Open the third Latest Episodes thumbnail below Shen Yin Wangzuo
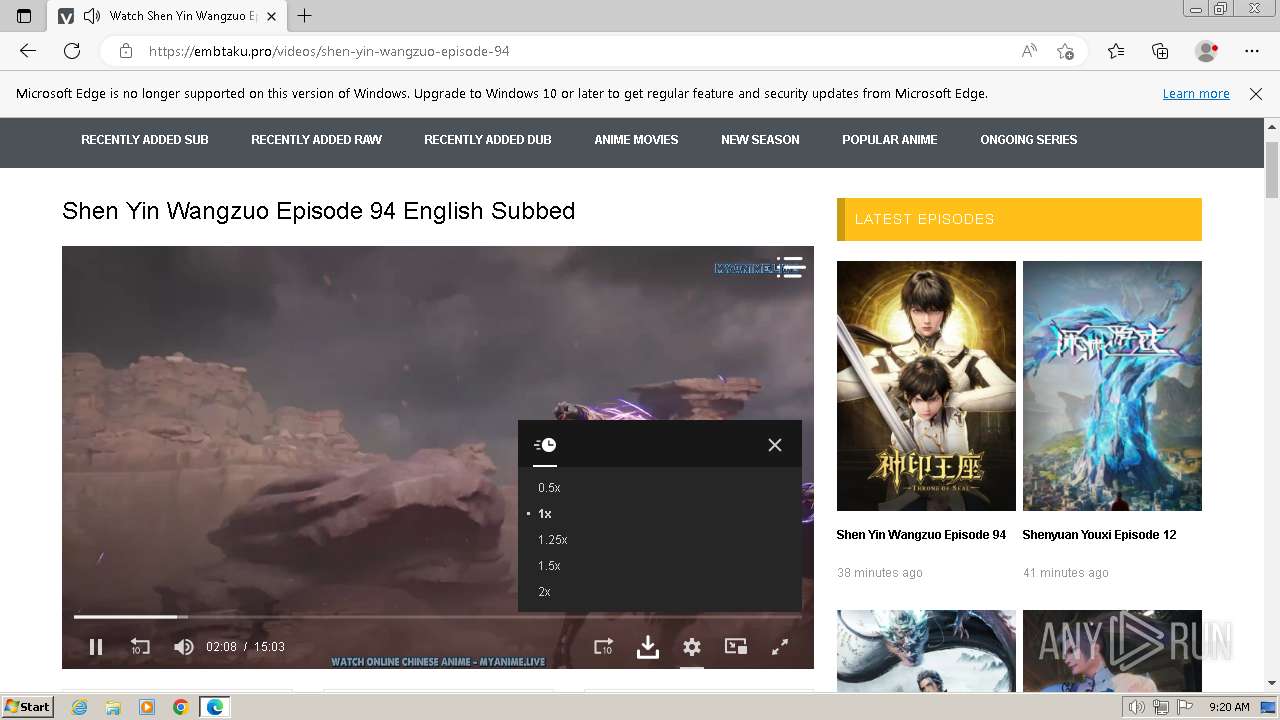 tap(926, 651)
